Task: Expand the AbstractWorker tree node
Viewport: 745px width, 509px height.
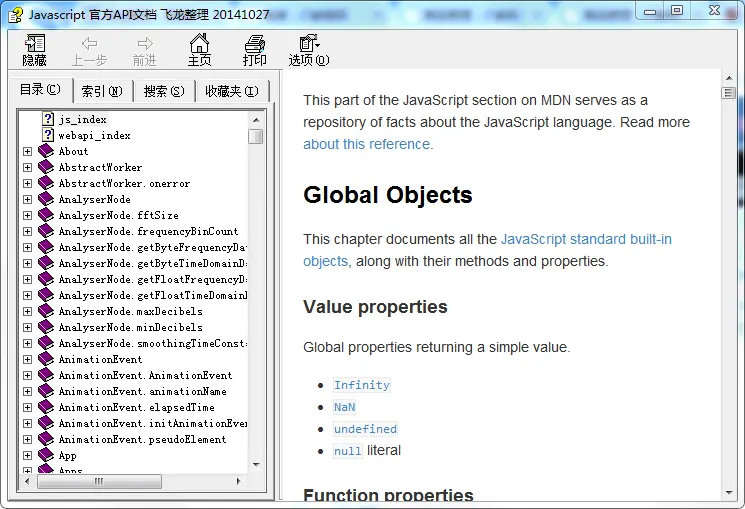Action: point(28,167)
